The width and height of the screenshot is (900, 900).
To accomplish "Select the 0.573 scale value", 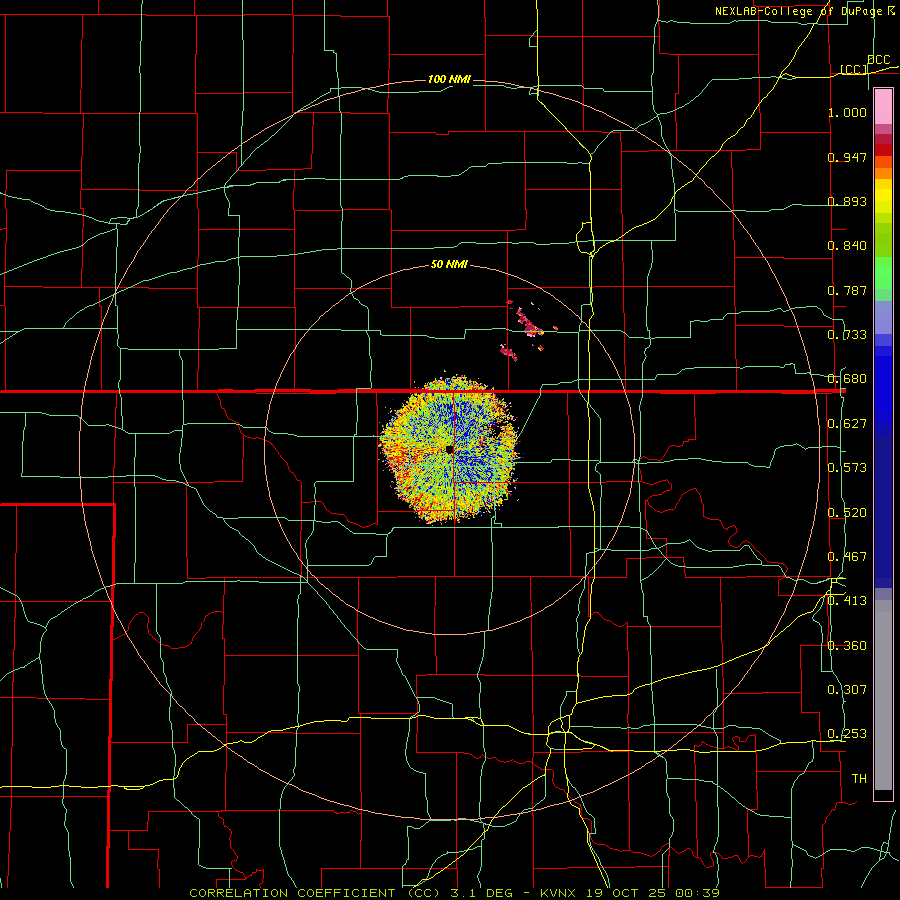I will pos(847,468).
